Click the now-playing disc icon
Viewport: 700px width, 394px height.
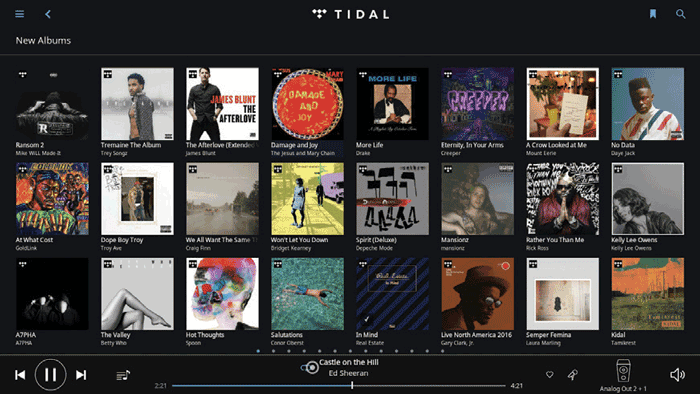click(311, 367)
